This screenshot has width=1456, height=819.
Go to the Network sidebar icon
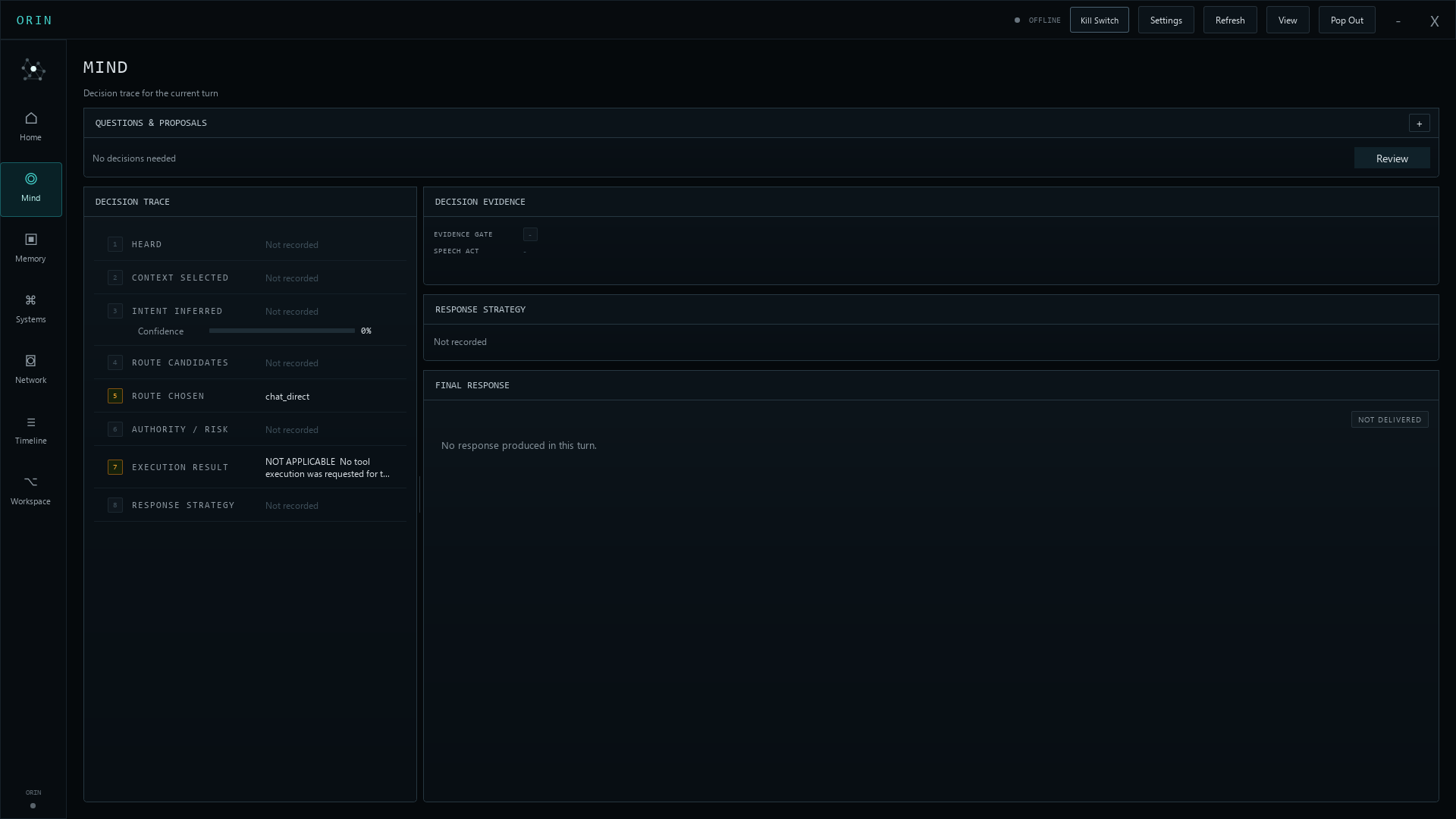coord(30,361)
